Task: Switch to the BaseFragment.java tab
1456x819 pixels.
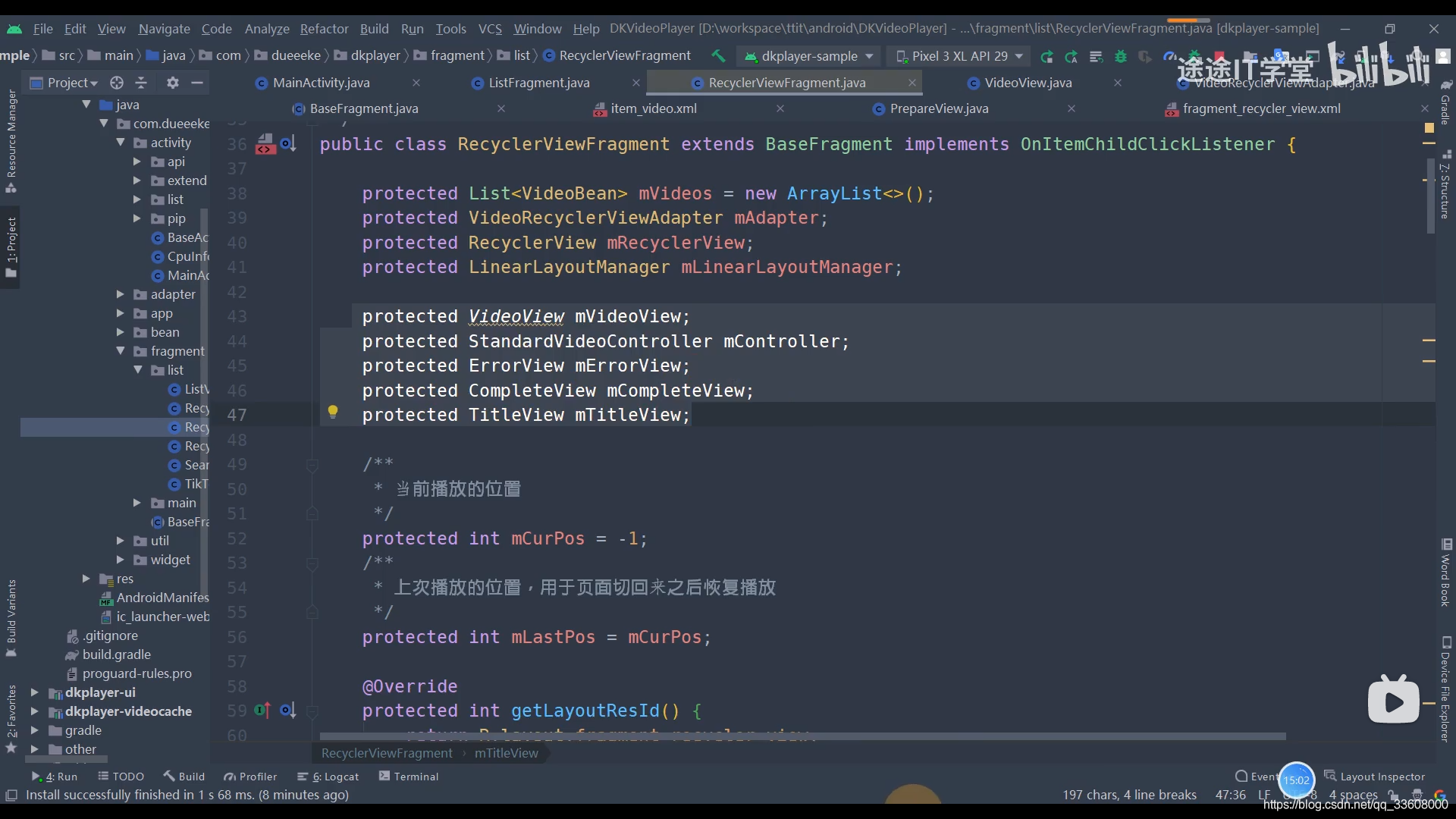Action: (x=363, y=108)
